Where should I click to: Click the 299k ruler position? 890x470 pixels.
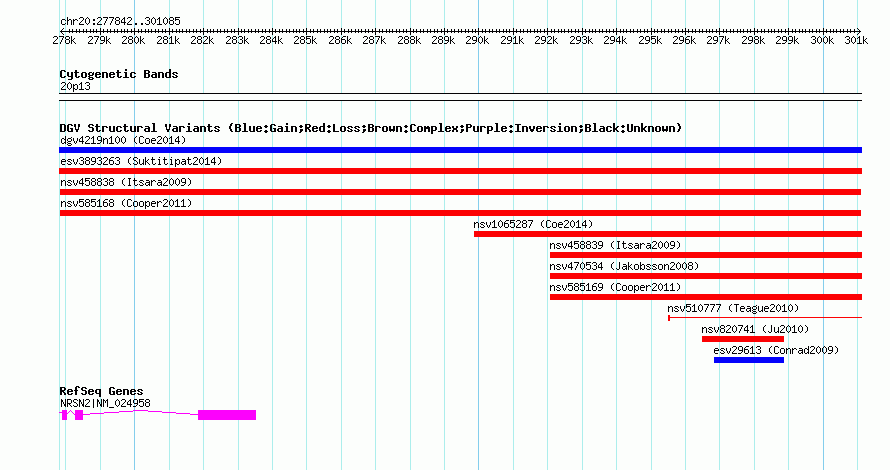tap(787, 40)
